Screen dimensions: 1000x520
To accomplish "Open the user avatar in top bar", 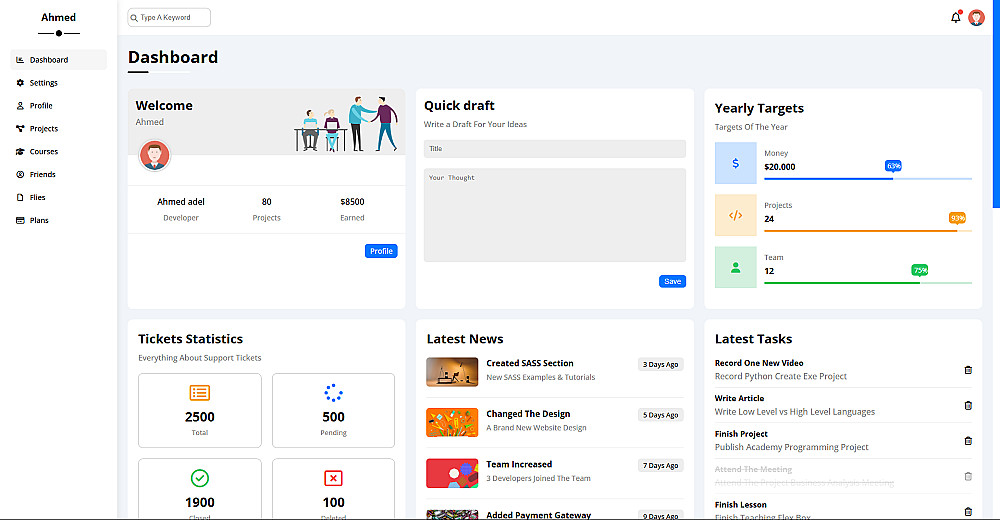I will pyautogui.click(x=976, y=17).
